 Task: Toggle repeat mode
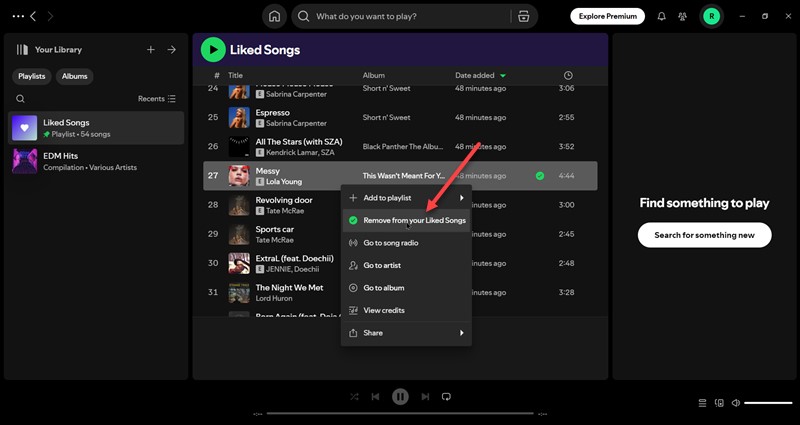(446, 396)
